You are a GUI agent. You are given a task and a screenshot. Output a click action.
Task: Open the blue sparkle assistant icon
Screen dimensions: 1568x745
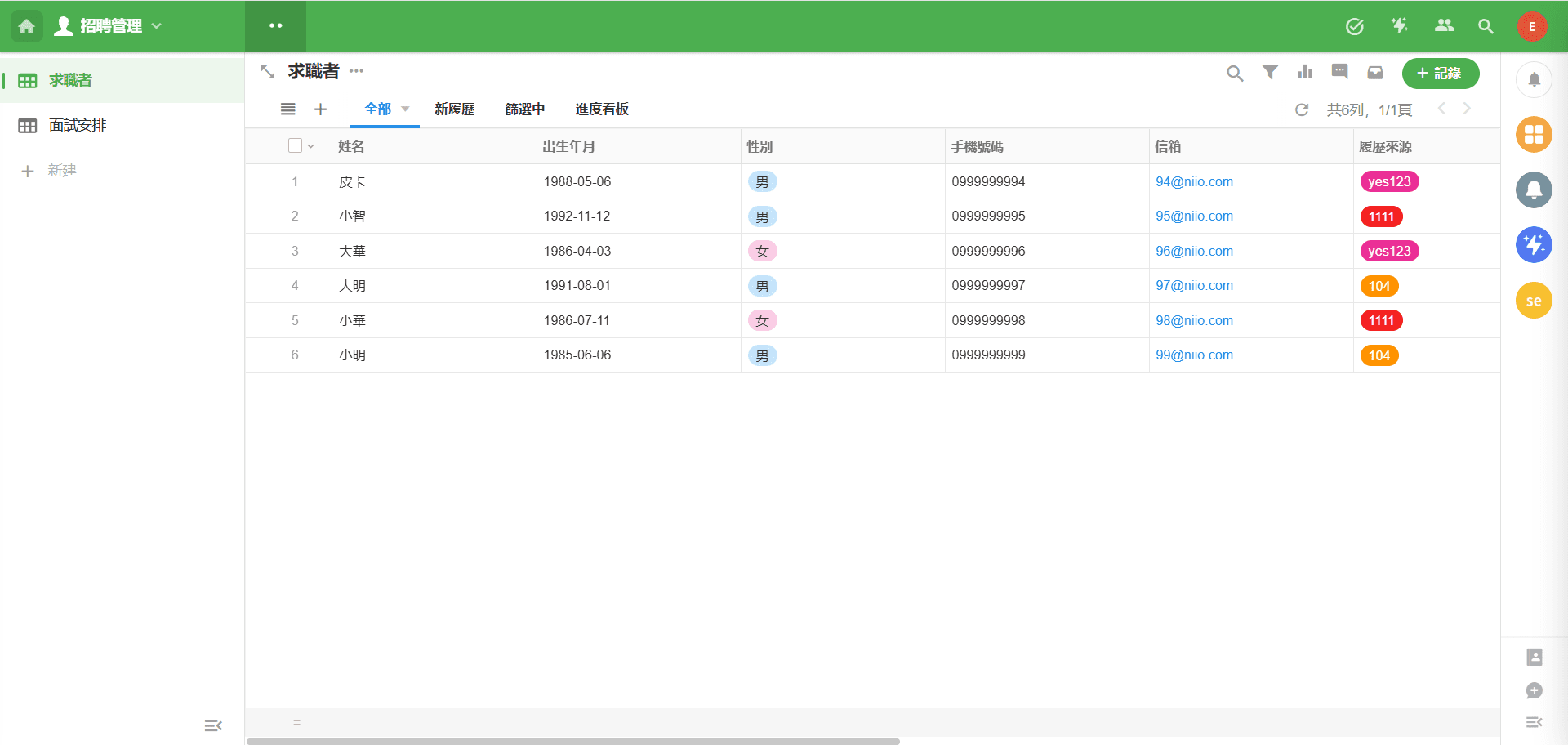(x=1534, y=244)
